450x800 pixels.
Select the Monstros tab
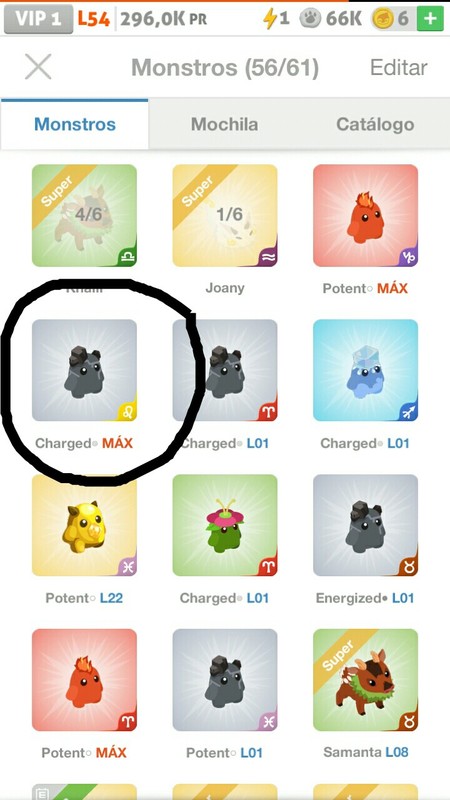click(x=75, y=124)
